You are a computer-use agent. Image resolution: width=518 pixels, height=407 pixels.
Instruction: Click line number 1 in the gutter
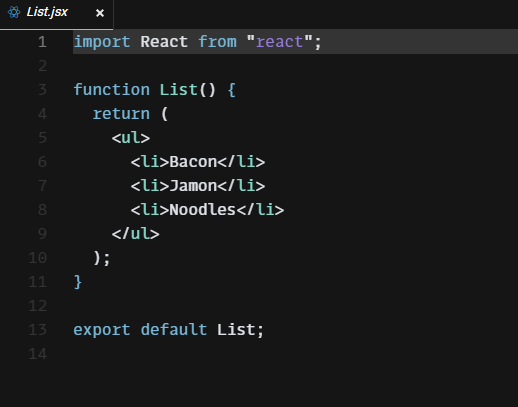(x=42, y=42)
